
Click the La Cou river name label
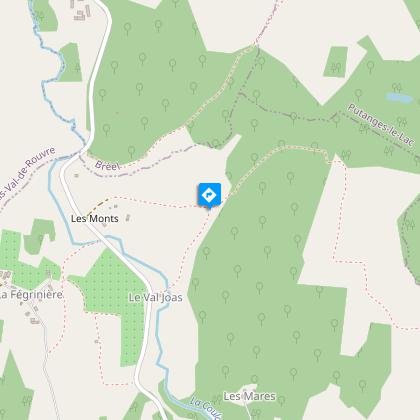206,407
